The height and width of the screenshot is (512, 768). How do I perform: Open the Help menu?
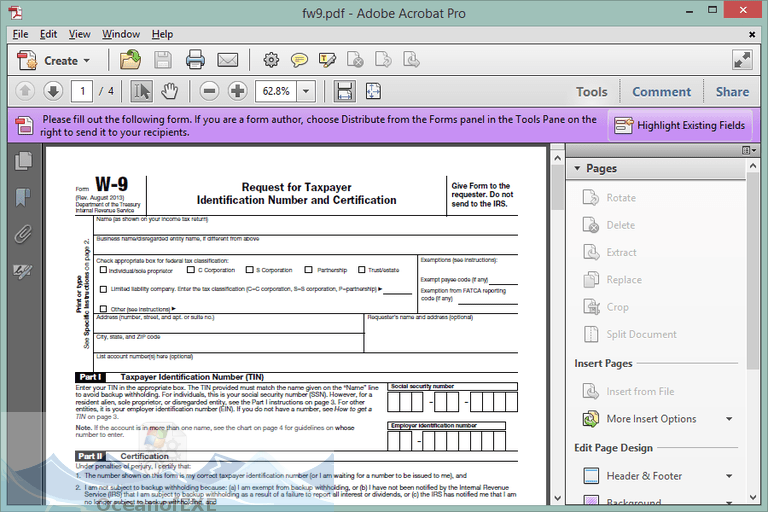tap(162, 34)
